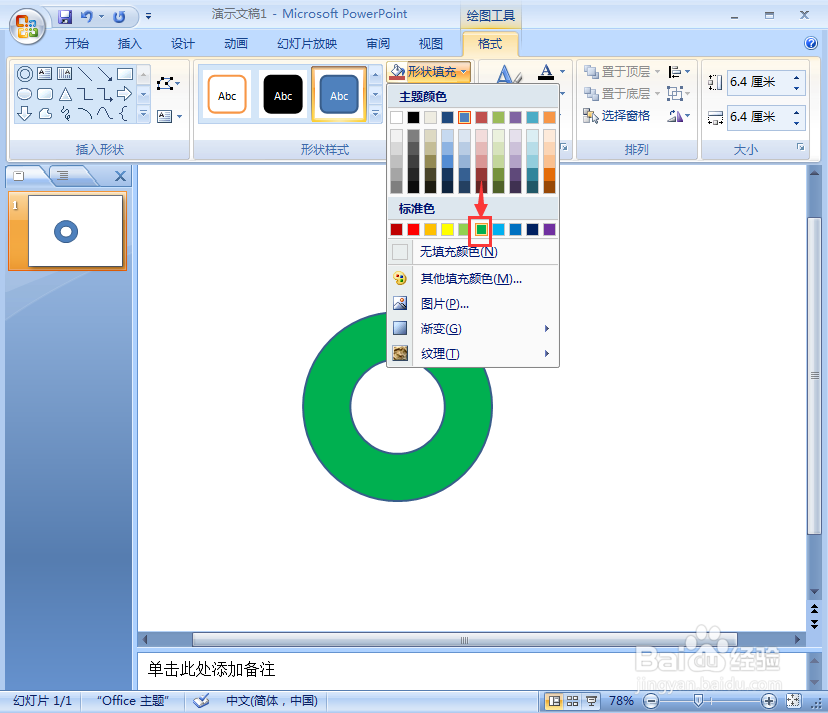The image size is (828, 713).
Task: Pick the standard dark red swatch
Action: (396, 229)
